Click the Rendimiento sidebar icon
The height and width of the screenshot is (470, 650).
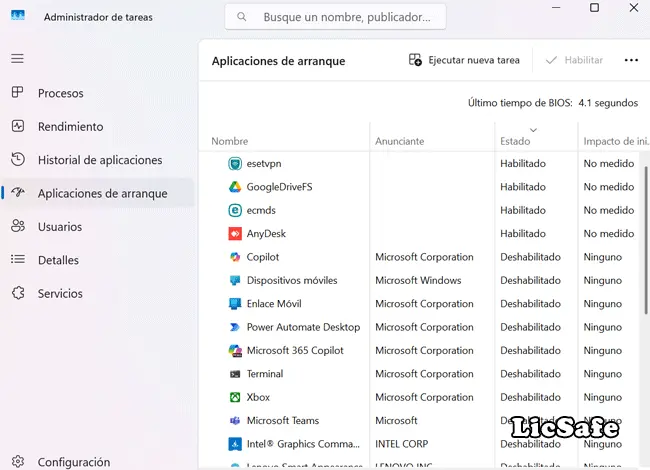(x=18, y=126)
